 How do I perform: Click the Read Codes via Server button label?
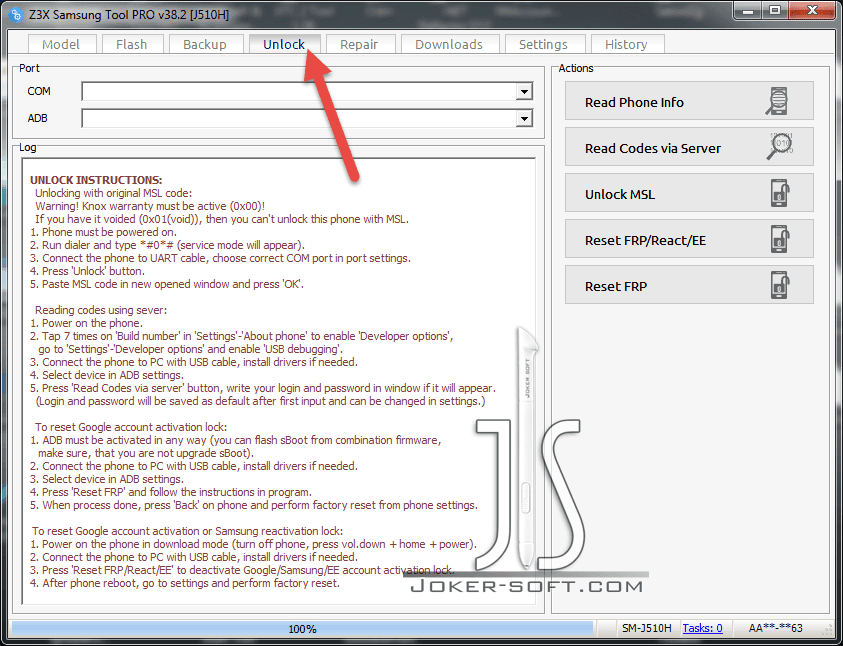[653, 148]
